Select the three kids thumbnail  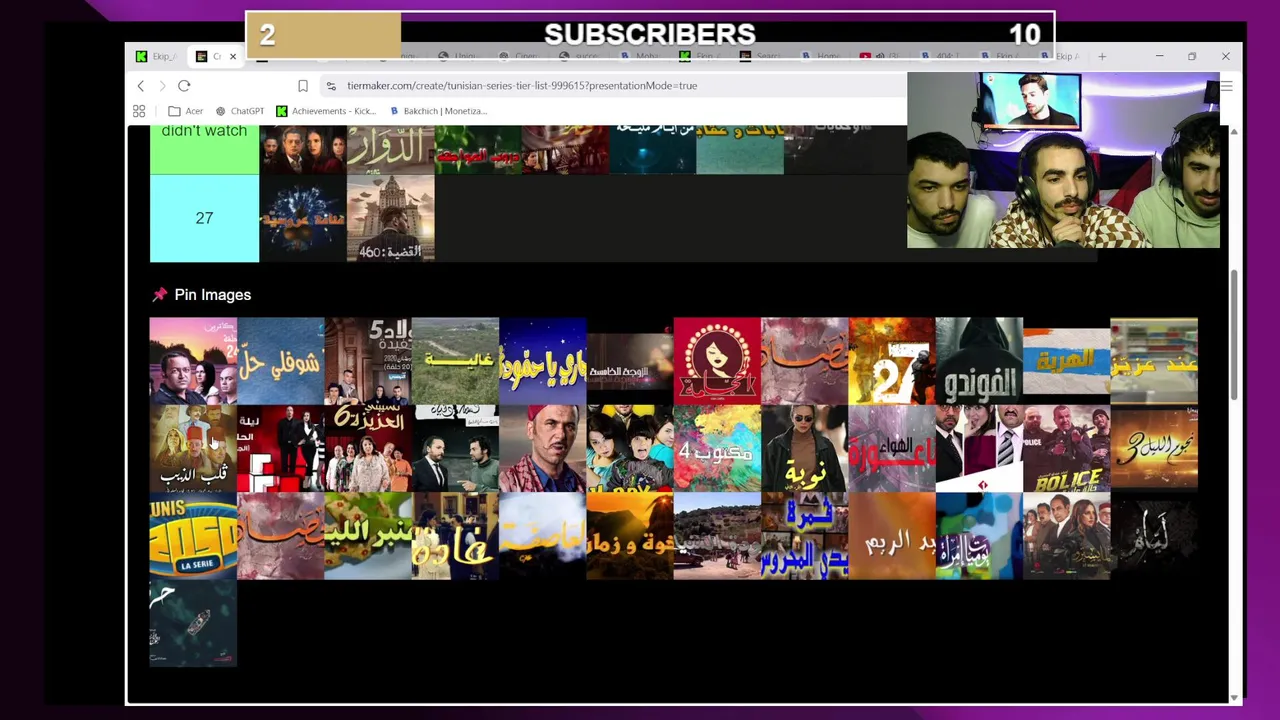pyautogui.click(x=630, y=449)
